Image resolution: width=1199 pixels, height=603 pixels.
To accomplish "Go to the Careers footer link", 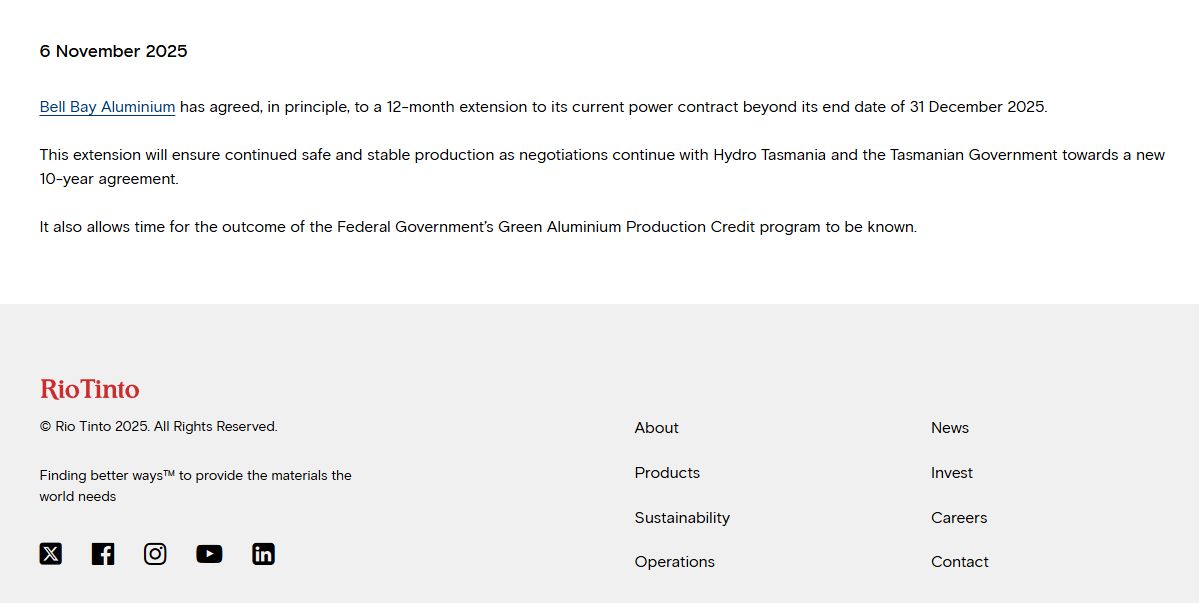I will (x=958, y=518).
